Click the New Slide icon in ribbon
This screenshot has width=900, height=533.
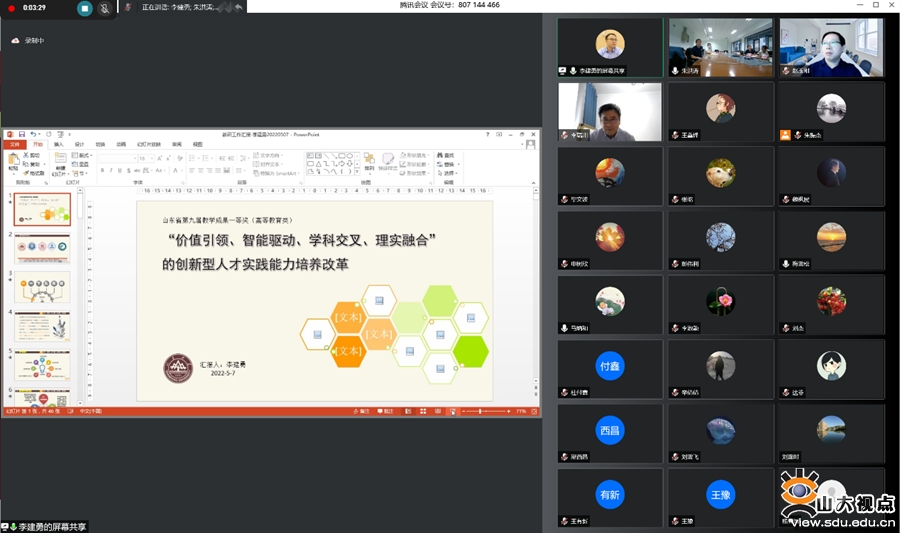click(x=61, y=160)
